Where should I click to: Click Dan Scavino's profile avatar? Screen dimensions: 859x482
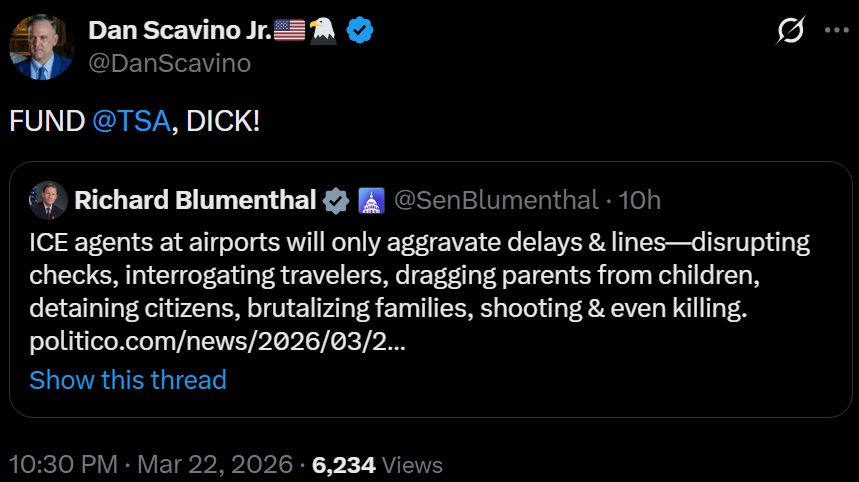click(x=42, y=47)
